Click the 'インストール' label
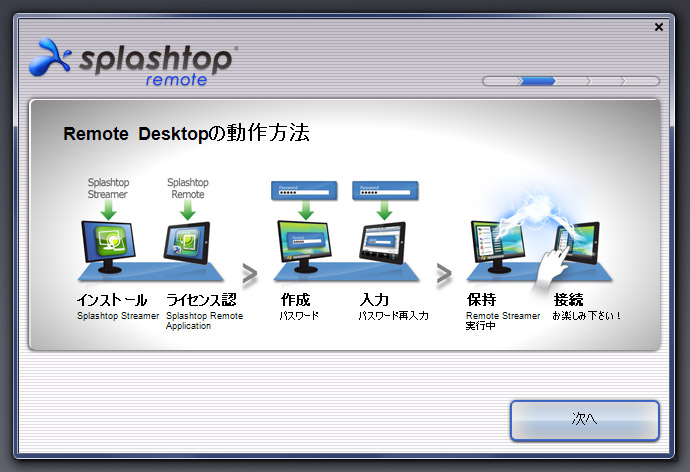This screenshot has width=690, height=472. click(x=112, y=300)
